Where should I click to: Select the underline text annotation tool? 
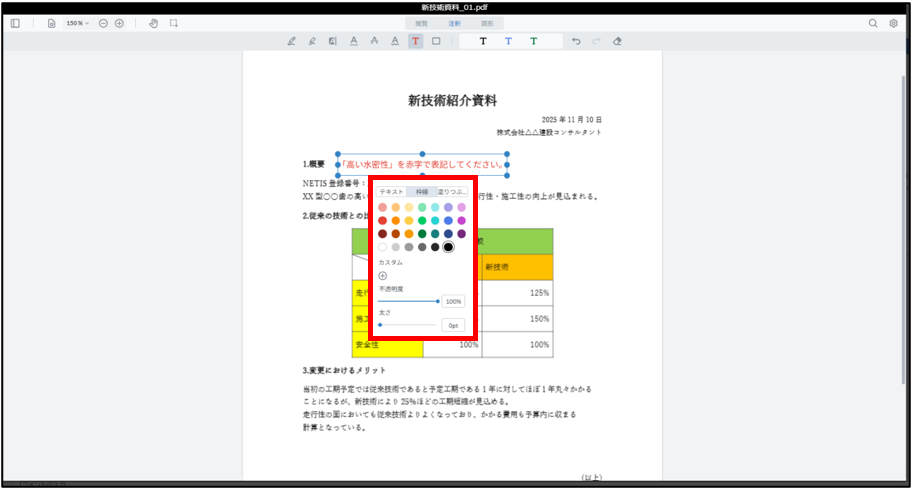tap(353, 41)
